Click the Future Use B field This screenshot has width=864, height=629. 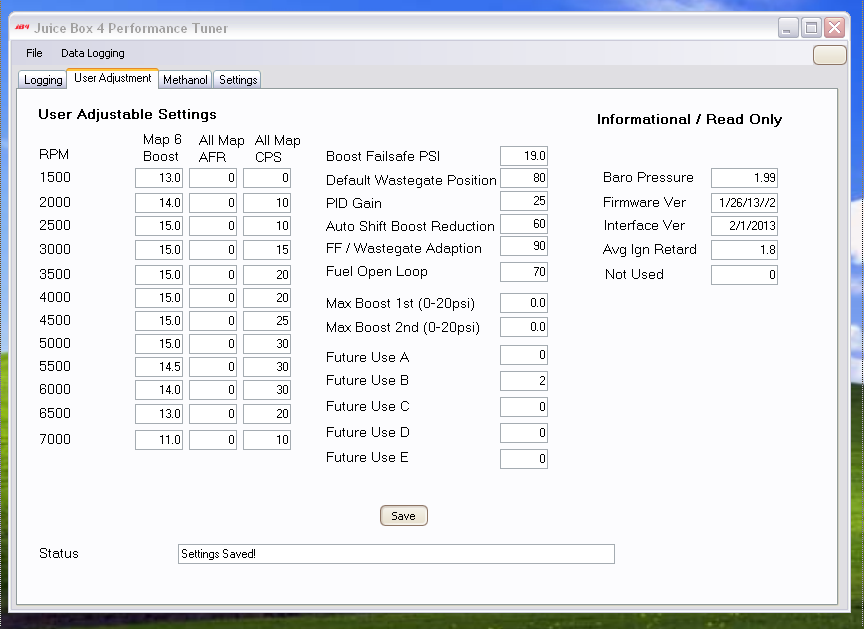click(524, 381)
